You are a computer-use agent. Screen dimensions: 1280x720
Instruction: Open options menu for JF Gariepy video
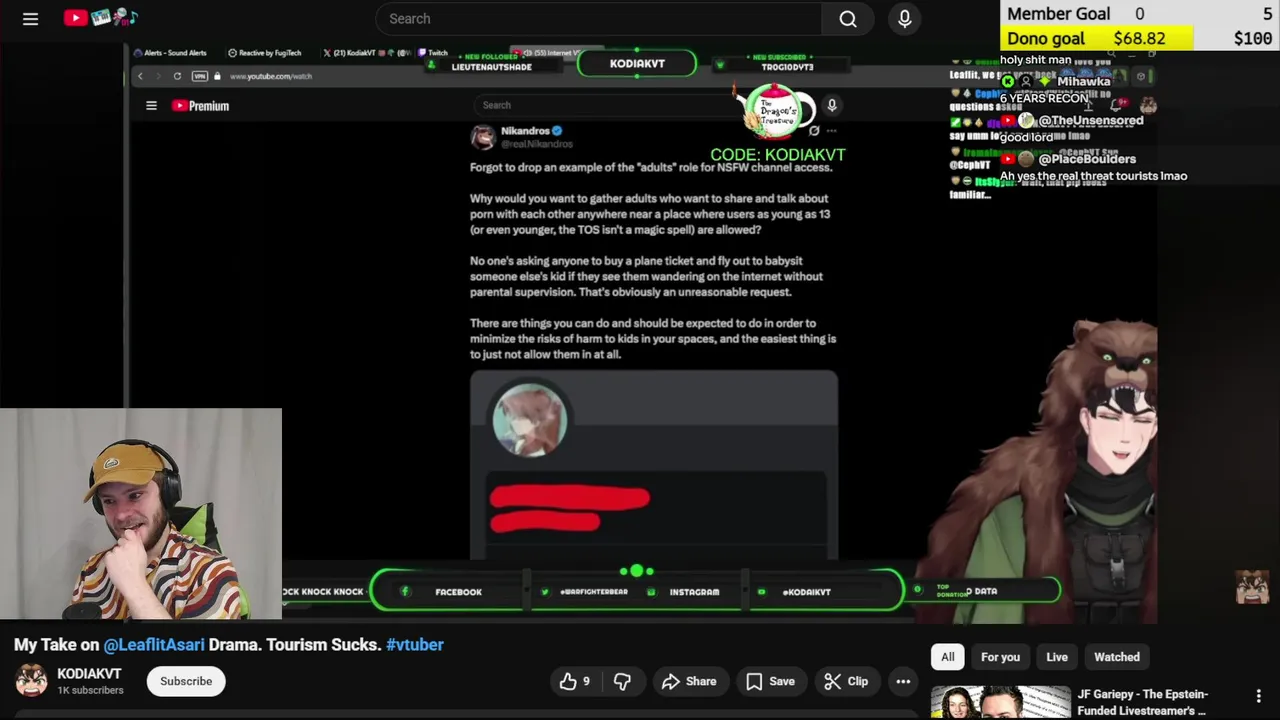coord(1259,696)
